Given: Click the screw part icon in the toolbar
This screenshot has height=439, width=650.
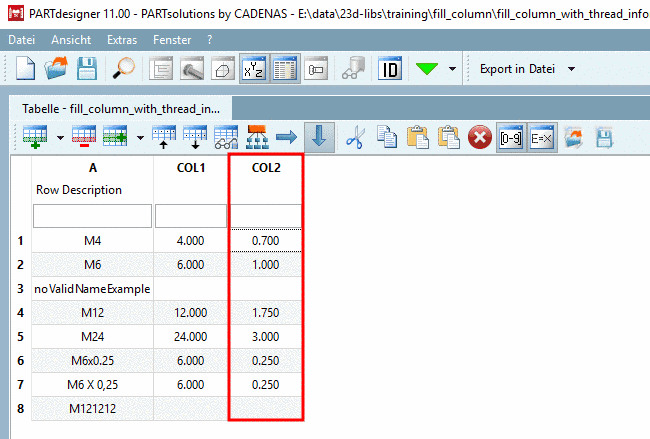Looking at the screenshot, I should pos(192,68).
